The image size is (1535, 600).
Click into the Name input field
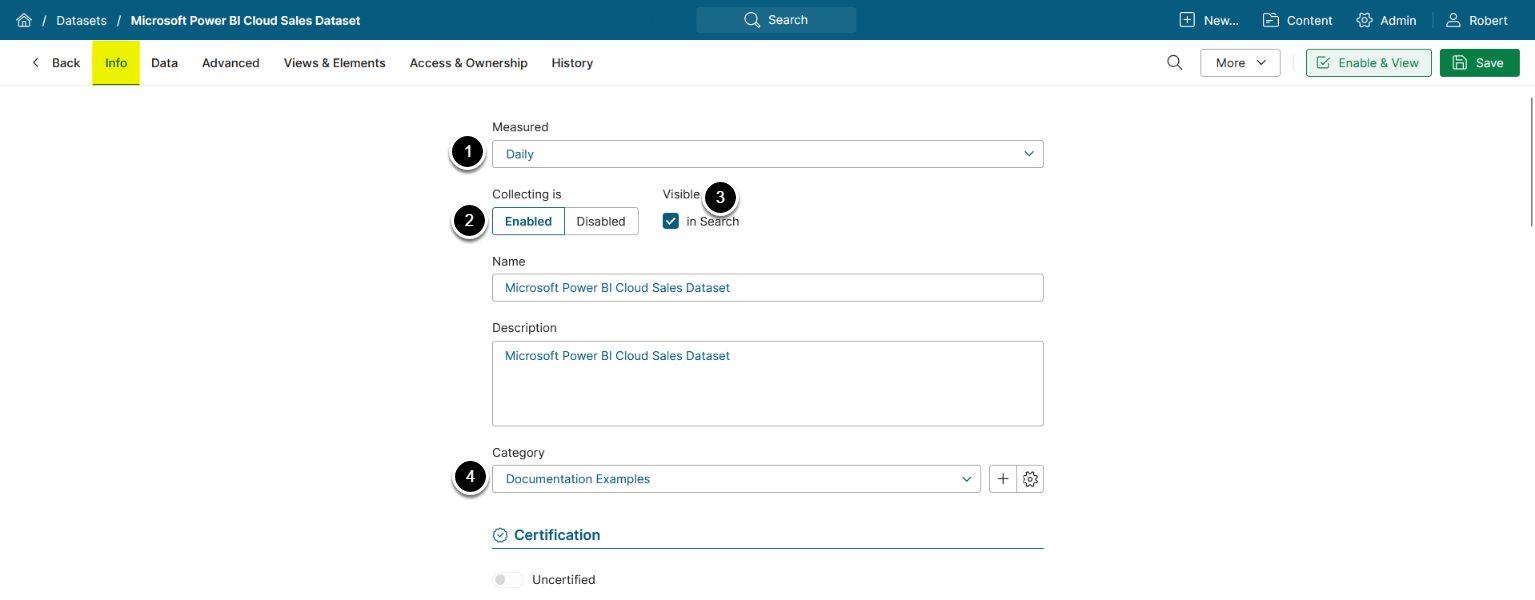767,288
